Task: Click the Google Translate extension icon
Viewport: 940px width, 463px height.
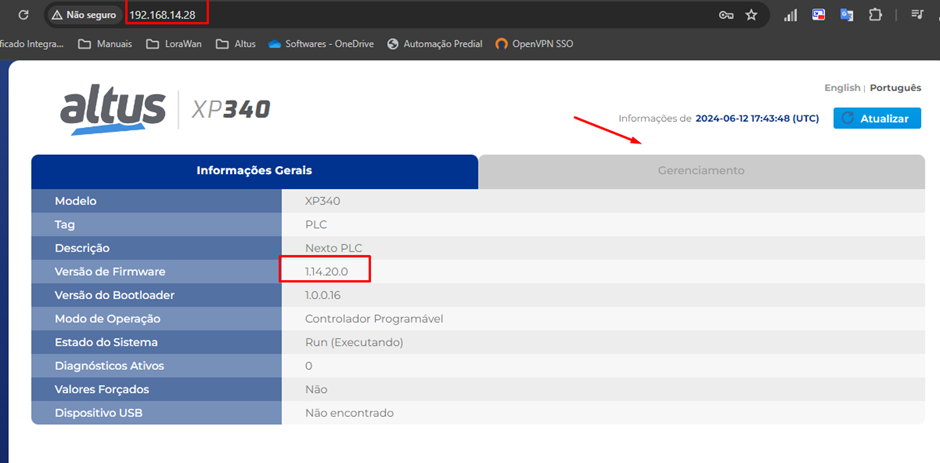Action: pyautogui.click(x=847, y=15)
